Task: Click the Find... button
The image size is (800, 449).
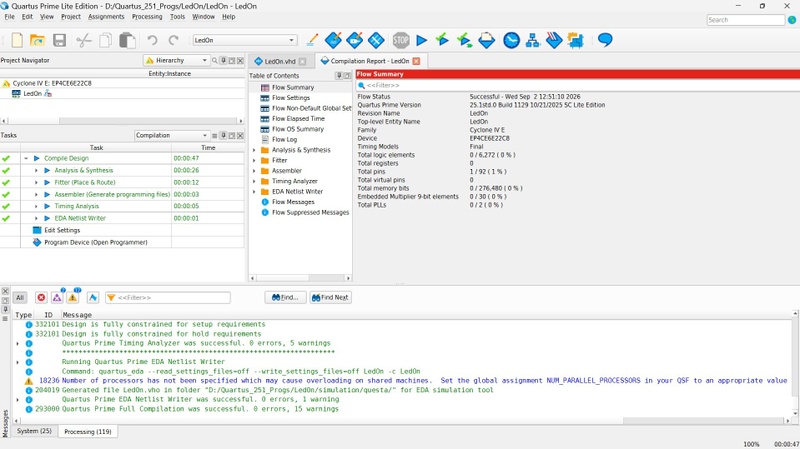Action: tap(285, 297)
